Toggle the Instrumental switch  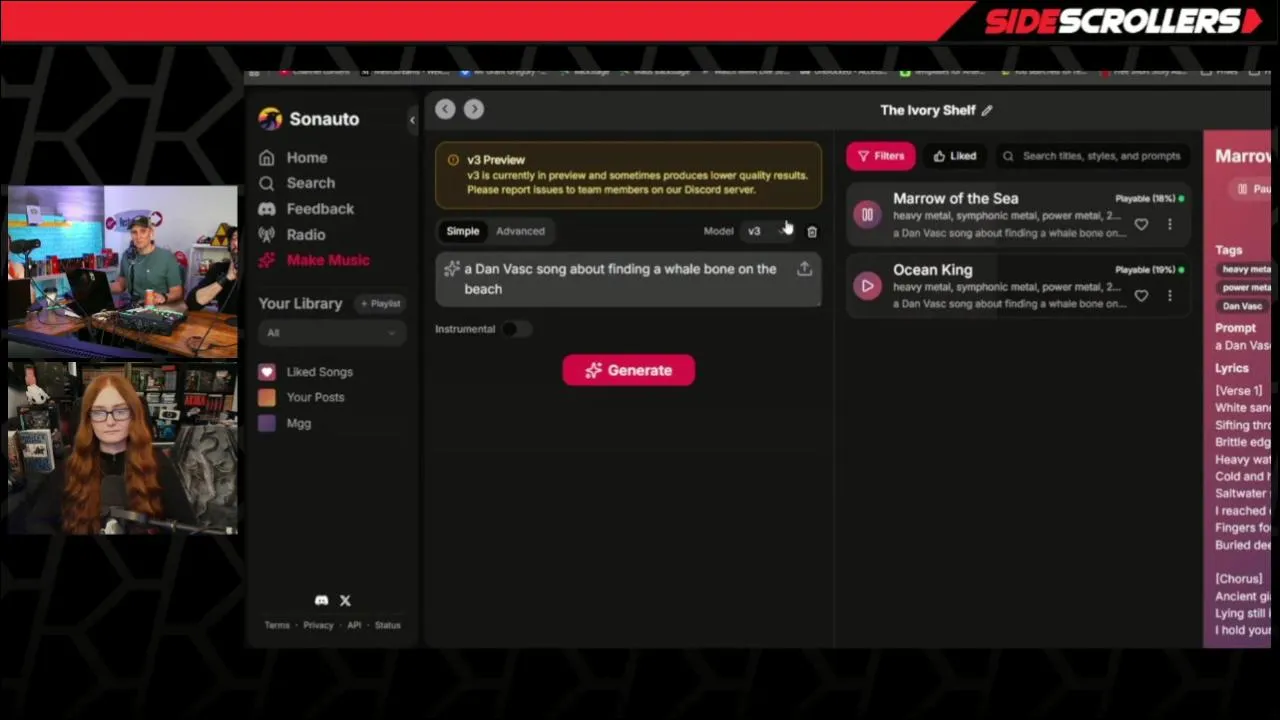(516, 329)
